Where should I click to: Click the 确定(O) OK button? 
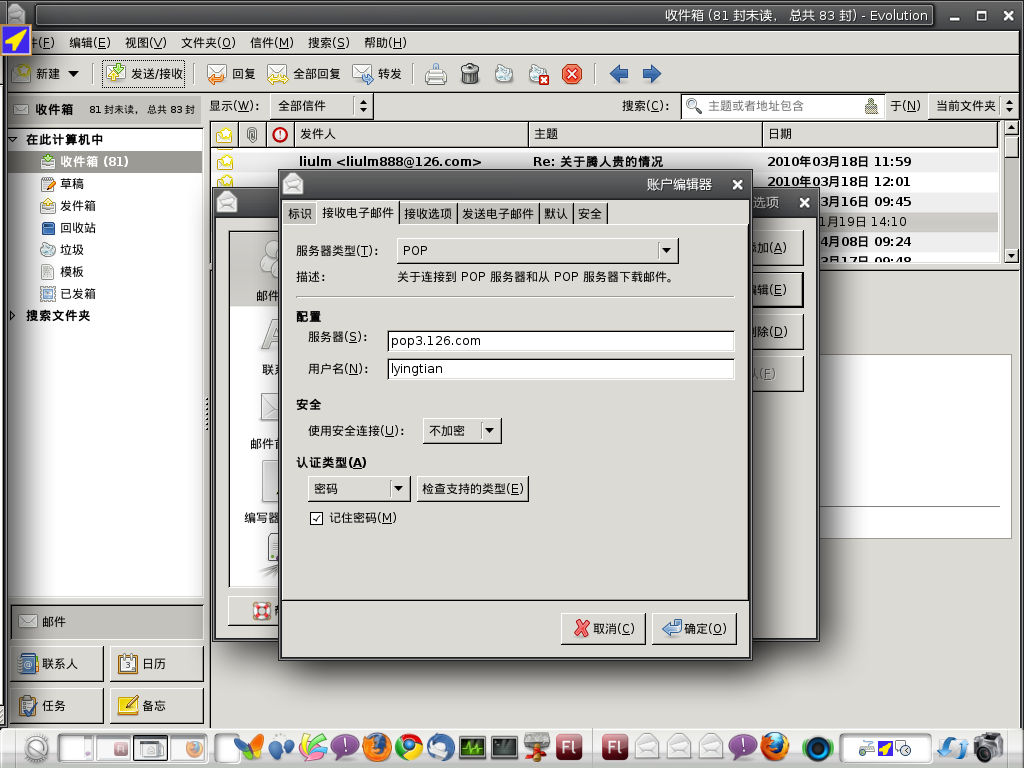694,628
